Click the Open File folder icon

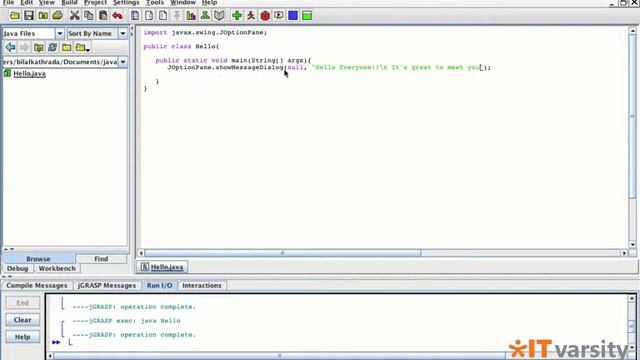pos(15,16)
